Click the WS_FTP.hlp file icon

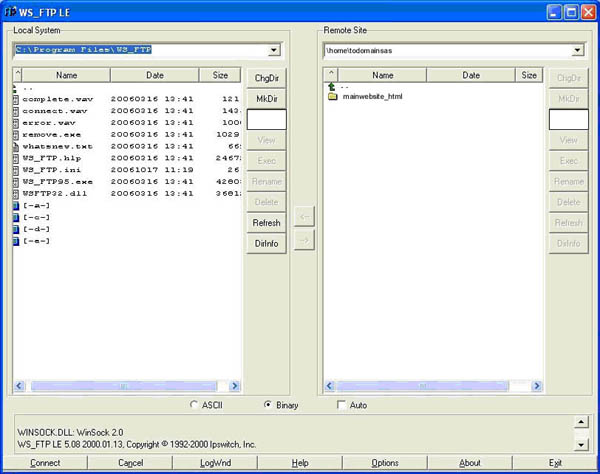coord(16,158)
